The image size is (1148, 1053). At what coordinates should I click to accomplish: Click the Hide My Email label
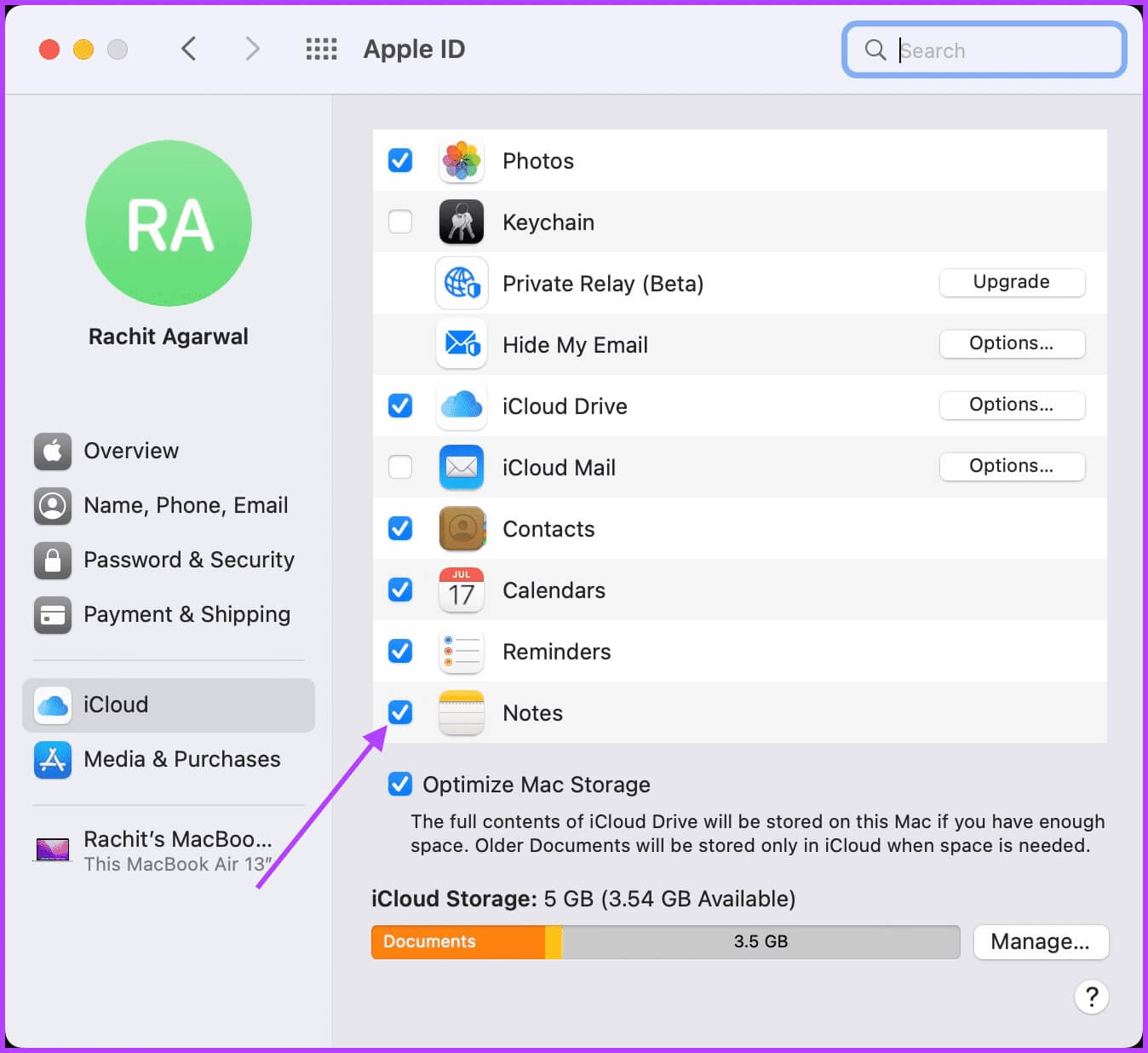pos(575,345)
